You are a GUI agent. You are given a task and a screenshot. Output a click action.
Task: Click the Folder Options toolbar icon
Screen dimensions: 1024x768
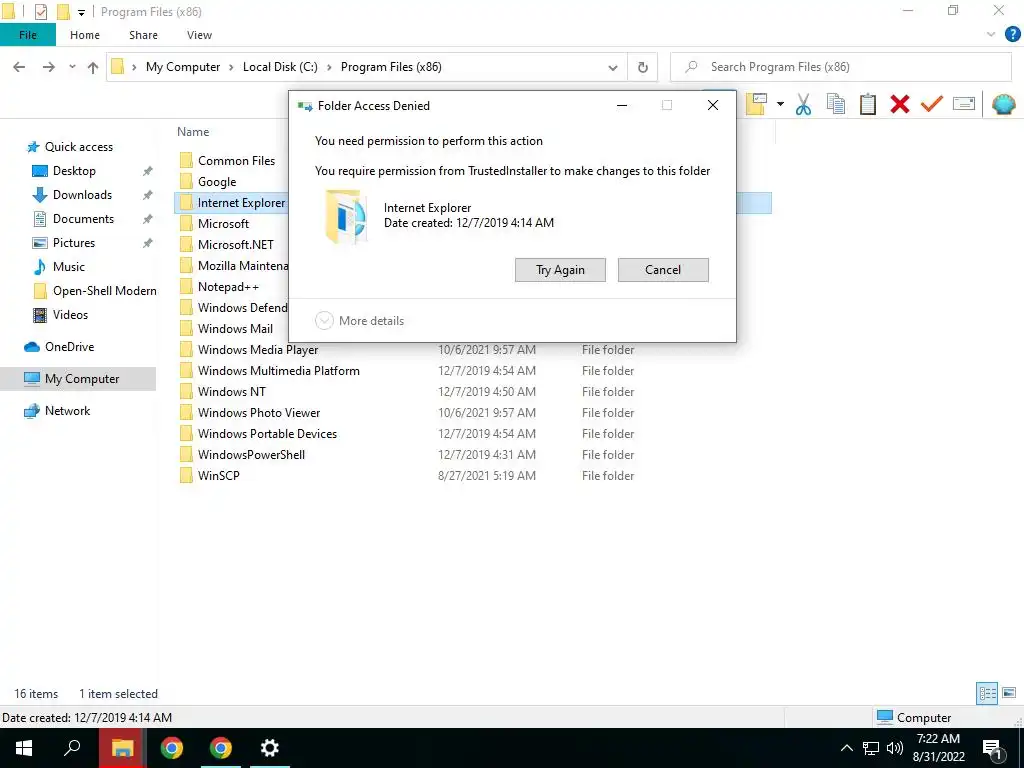click(756, 104)
